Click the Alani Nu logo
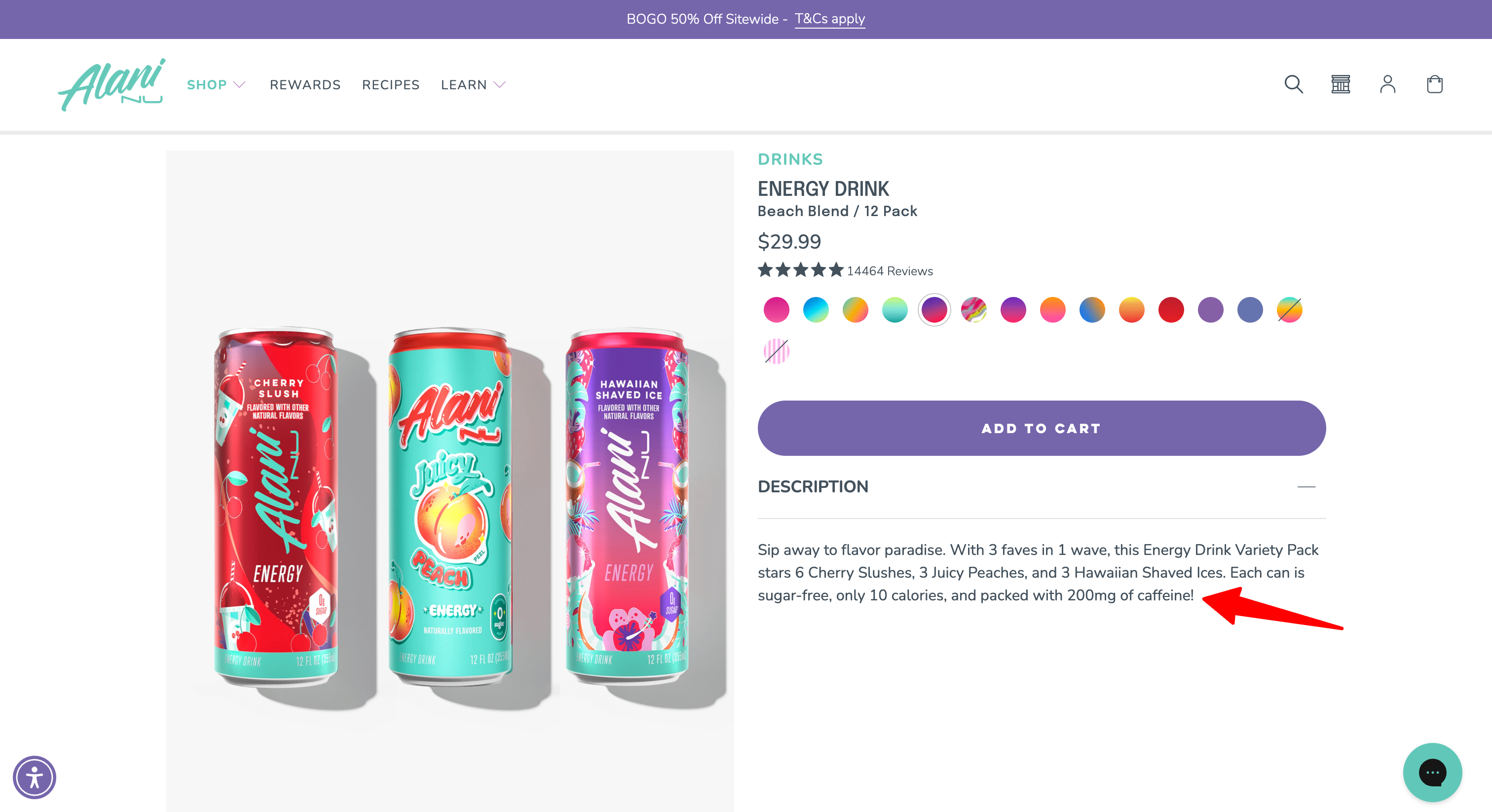The width and height of the screenshot is (1492, 812). point(112,84)
